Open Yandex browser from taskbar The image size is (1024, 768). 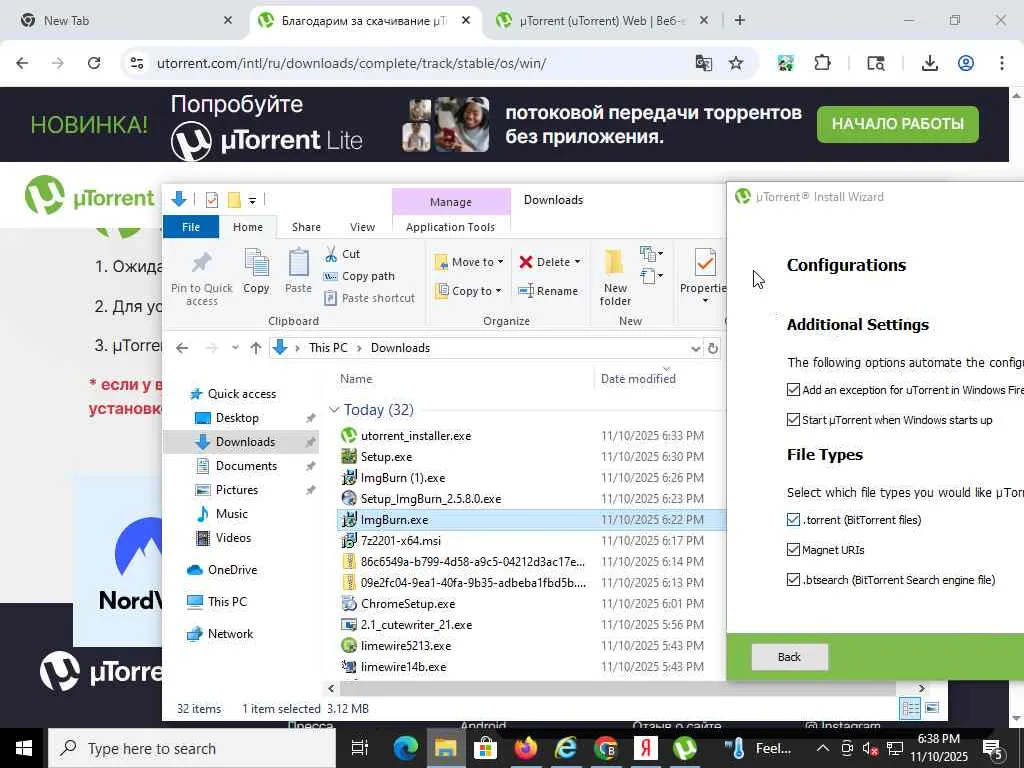(646, 748)
